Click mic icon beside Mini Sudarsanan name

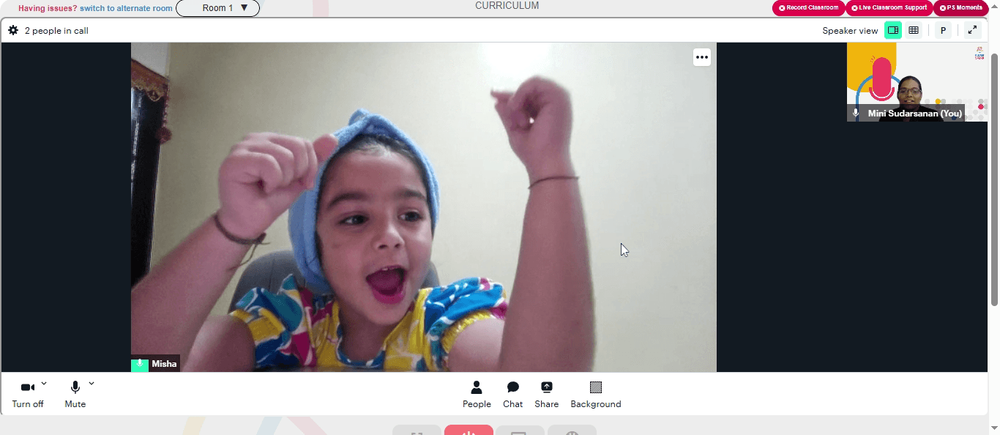(x=856, y=113)
